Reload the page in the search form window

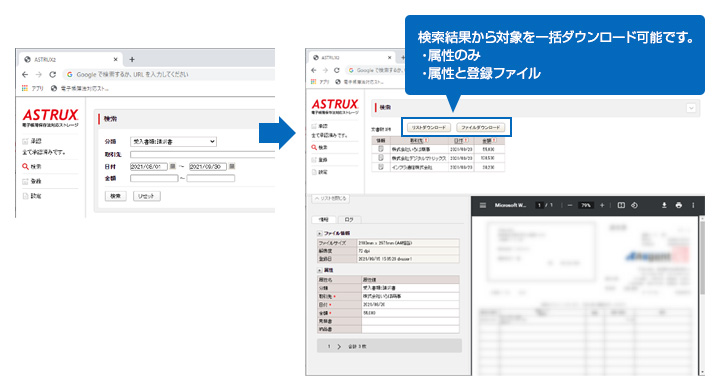[53, 74]
